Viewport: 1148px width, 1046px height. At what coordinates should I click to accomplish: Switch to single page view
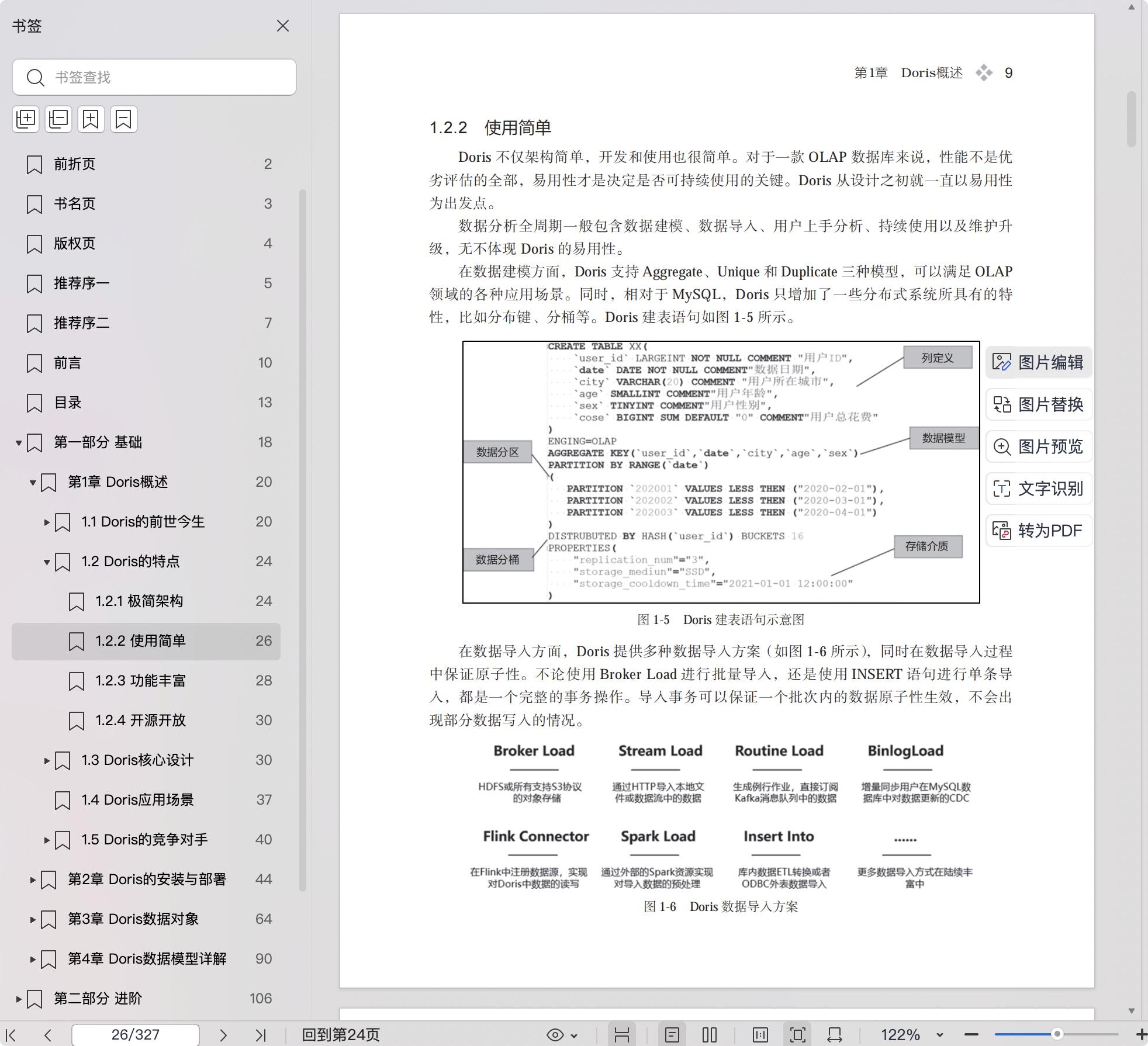pos(672,1035)
